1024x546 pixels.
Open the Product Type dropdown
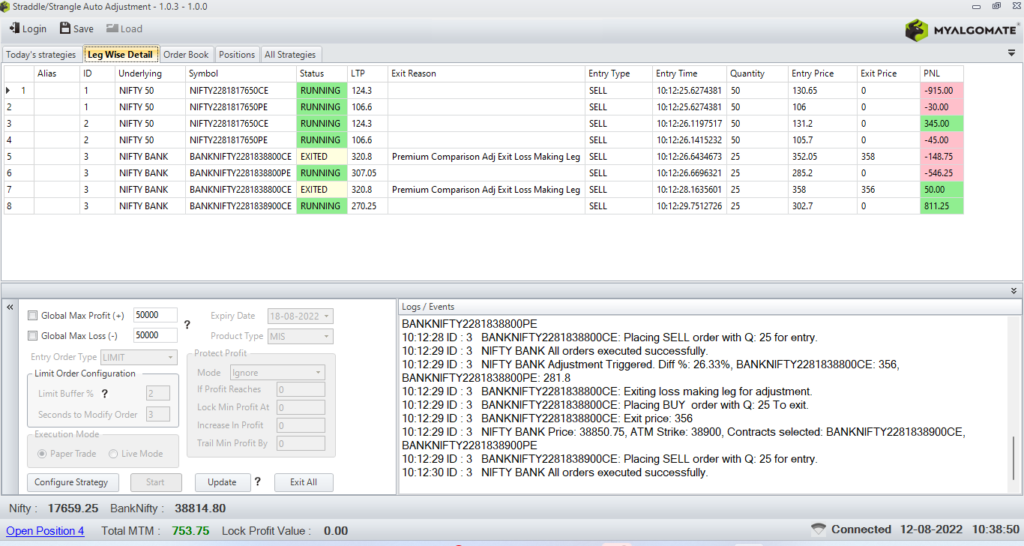pos(327,336)
